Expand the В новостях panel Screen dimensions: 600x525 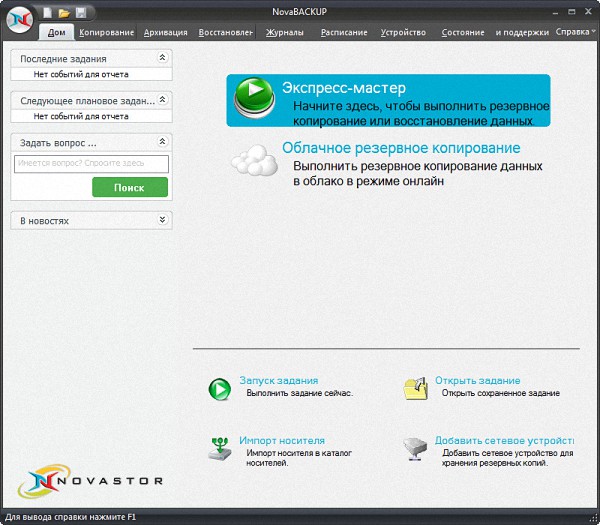(x=162, y=220)
